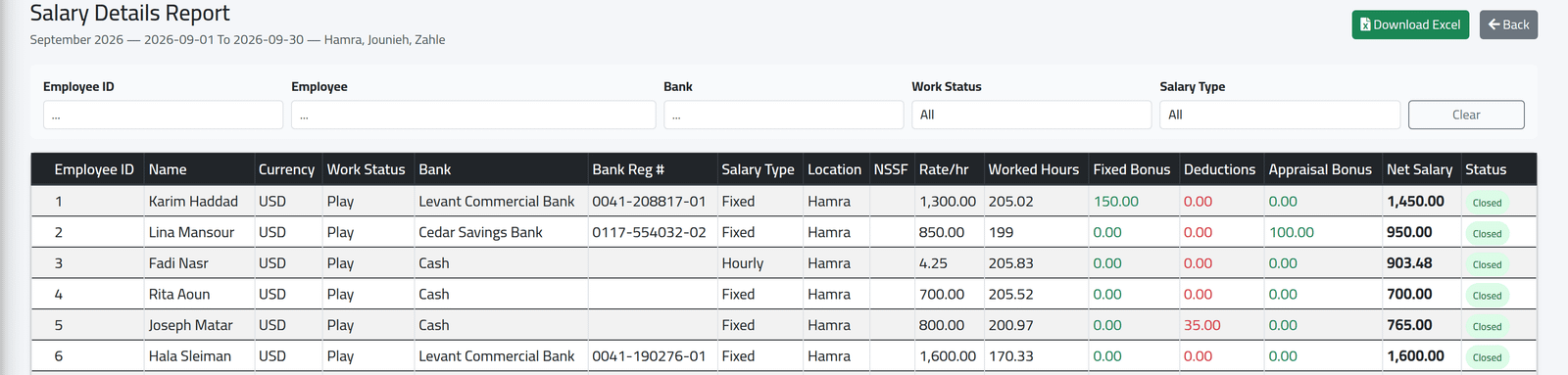Click the 150.00 fixed bonus value

coord(1115,201)
